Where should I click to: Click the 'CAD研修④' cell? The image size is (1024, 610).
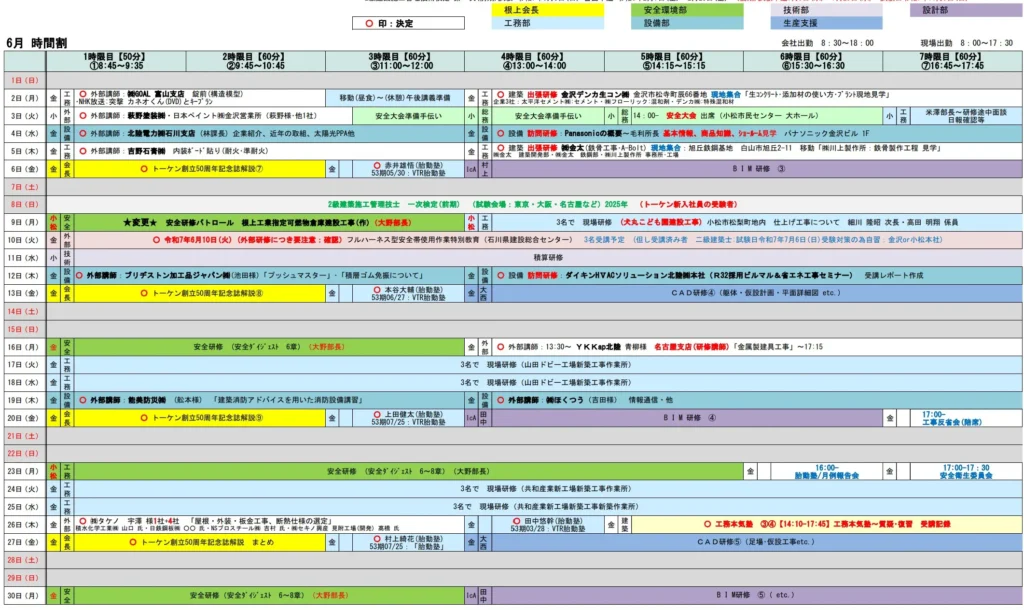[x=756, y=293]
